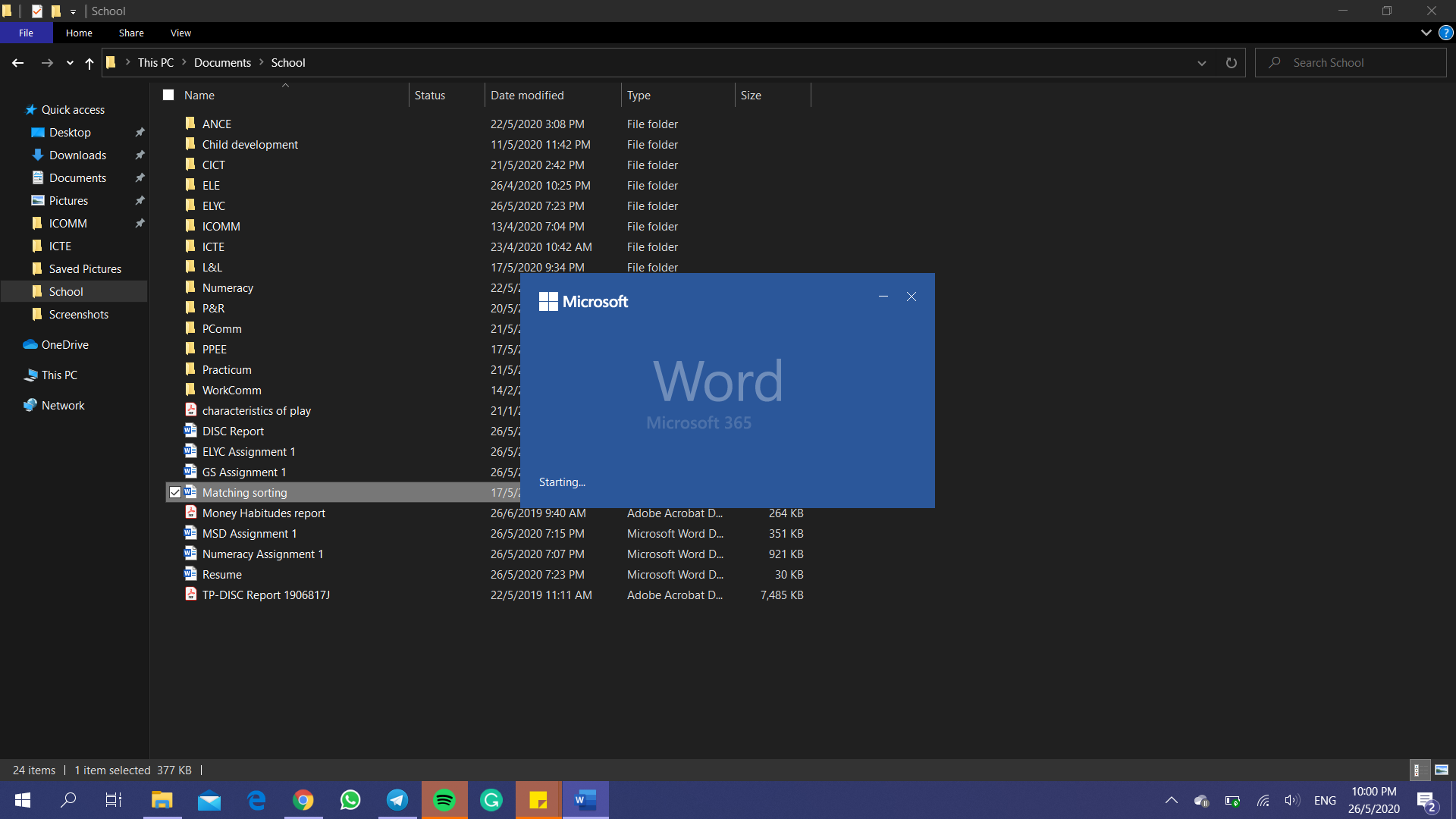Expand the ribbon chevron

(1426, 33)
